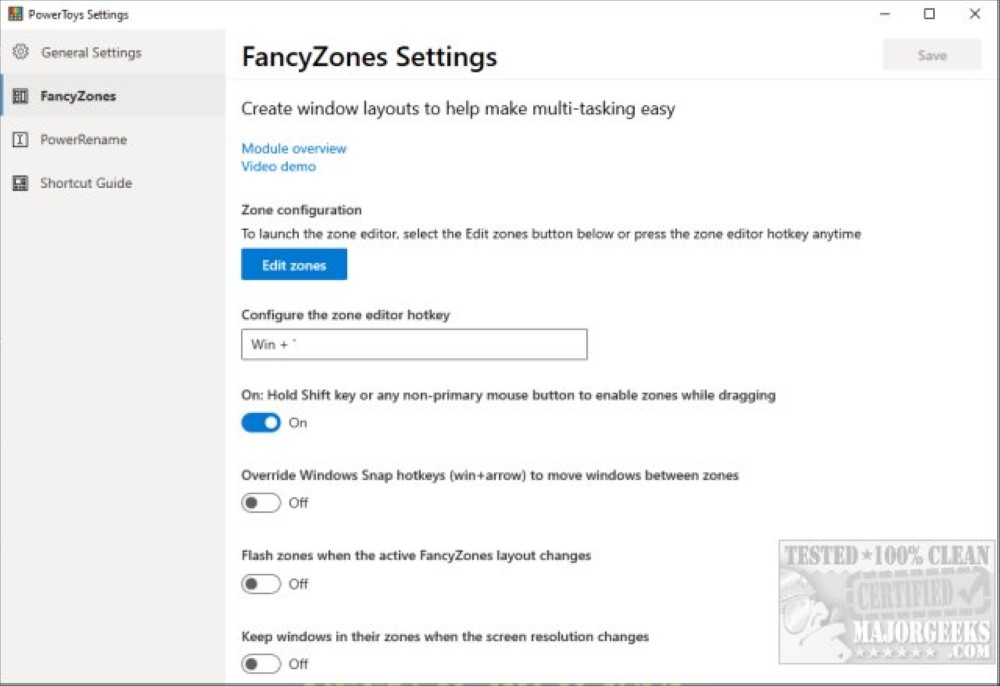Click the FancyZones grid icon in sidebar

(x=20, y=96)
